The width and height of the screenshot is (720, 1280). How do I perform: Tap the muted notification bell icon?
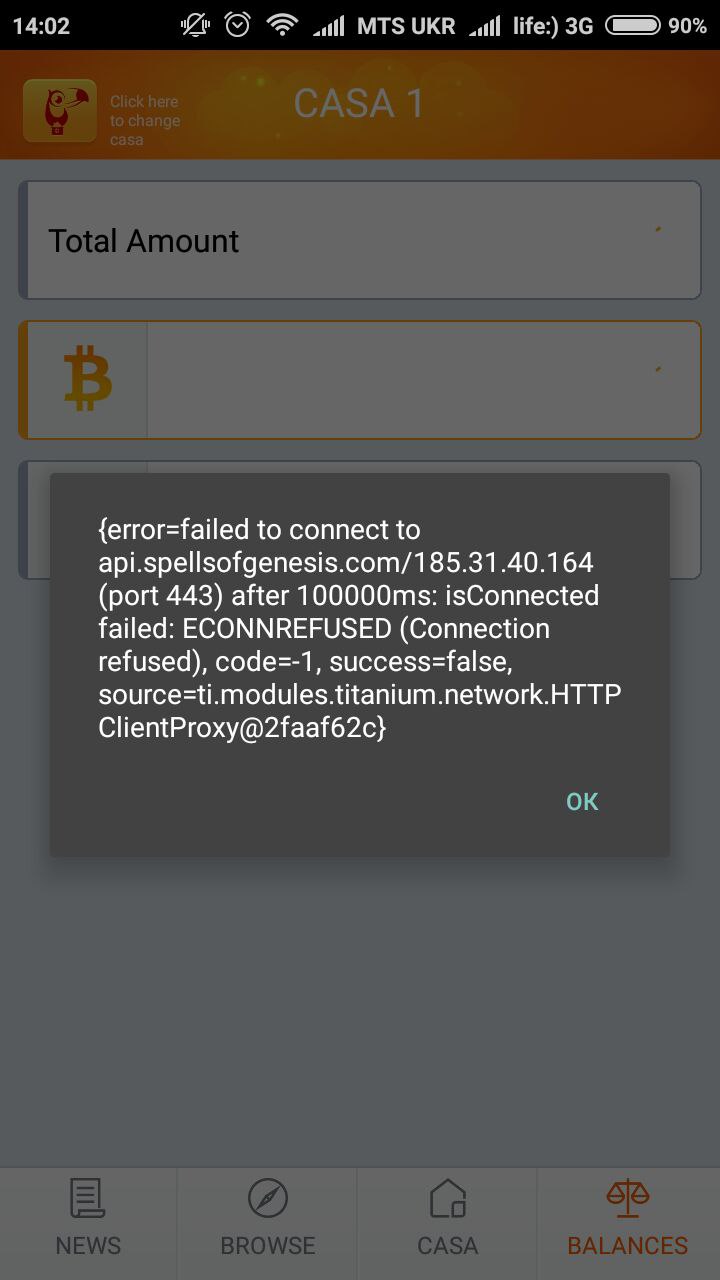pyautogui.click(x=195, y=26)
